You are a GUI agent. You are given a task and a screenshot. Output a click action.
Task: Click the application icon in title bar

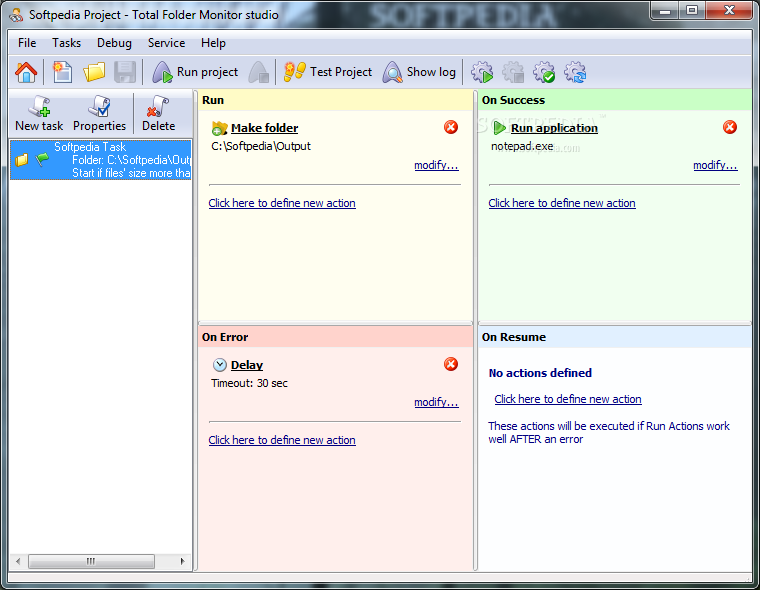16,15
